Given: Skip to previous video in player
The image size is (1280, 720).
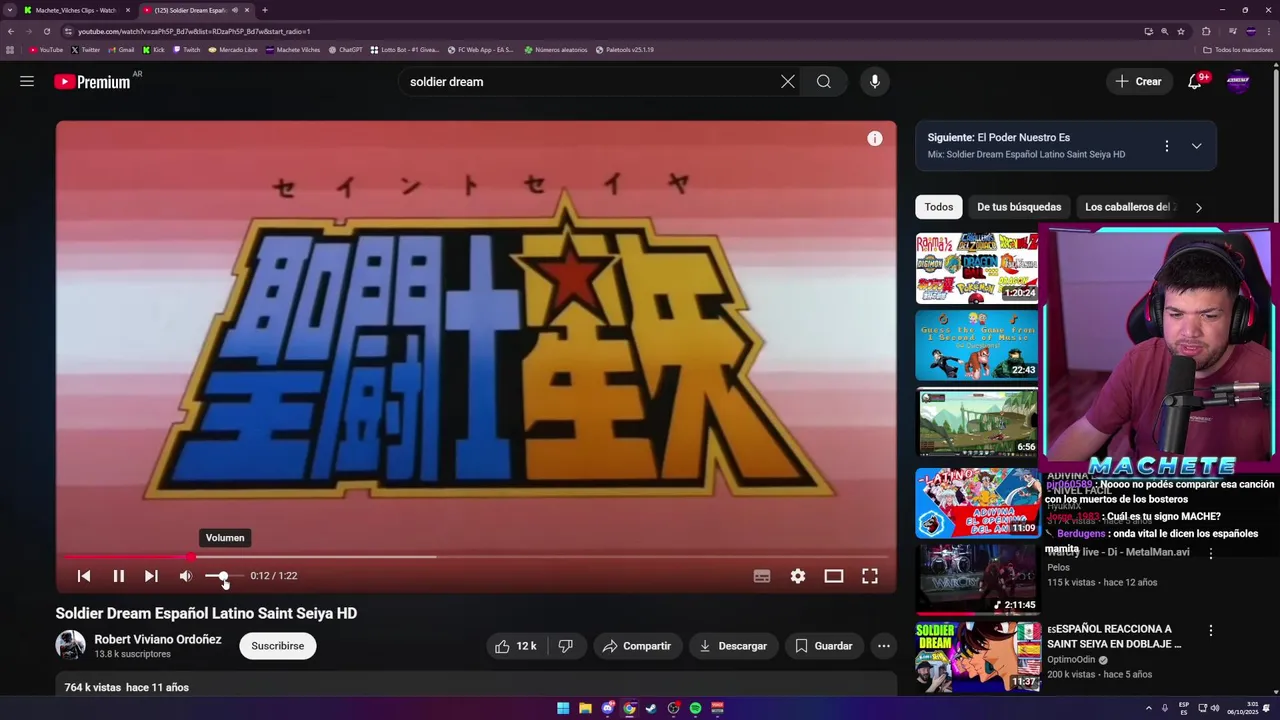Looking at the screenshot, I should 84,576.
